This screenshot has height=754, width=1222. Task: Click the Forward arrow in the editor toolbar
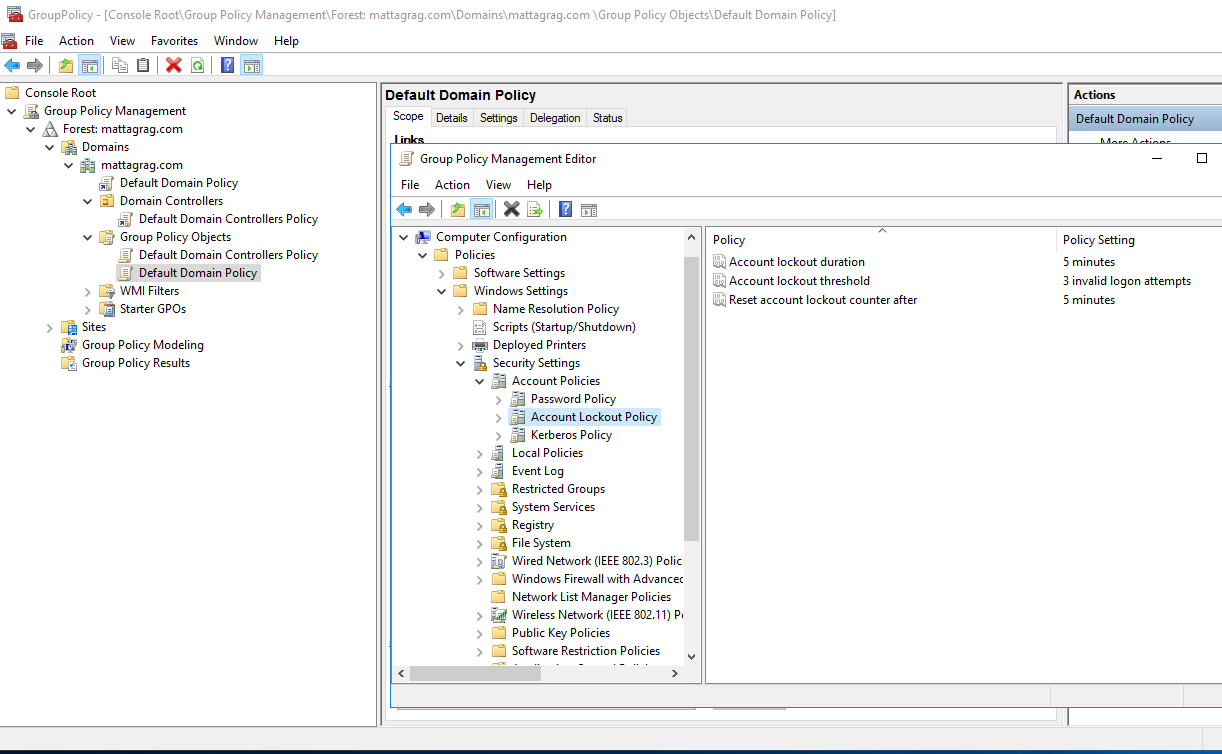428,209
